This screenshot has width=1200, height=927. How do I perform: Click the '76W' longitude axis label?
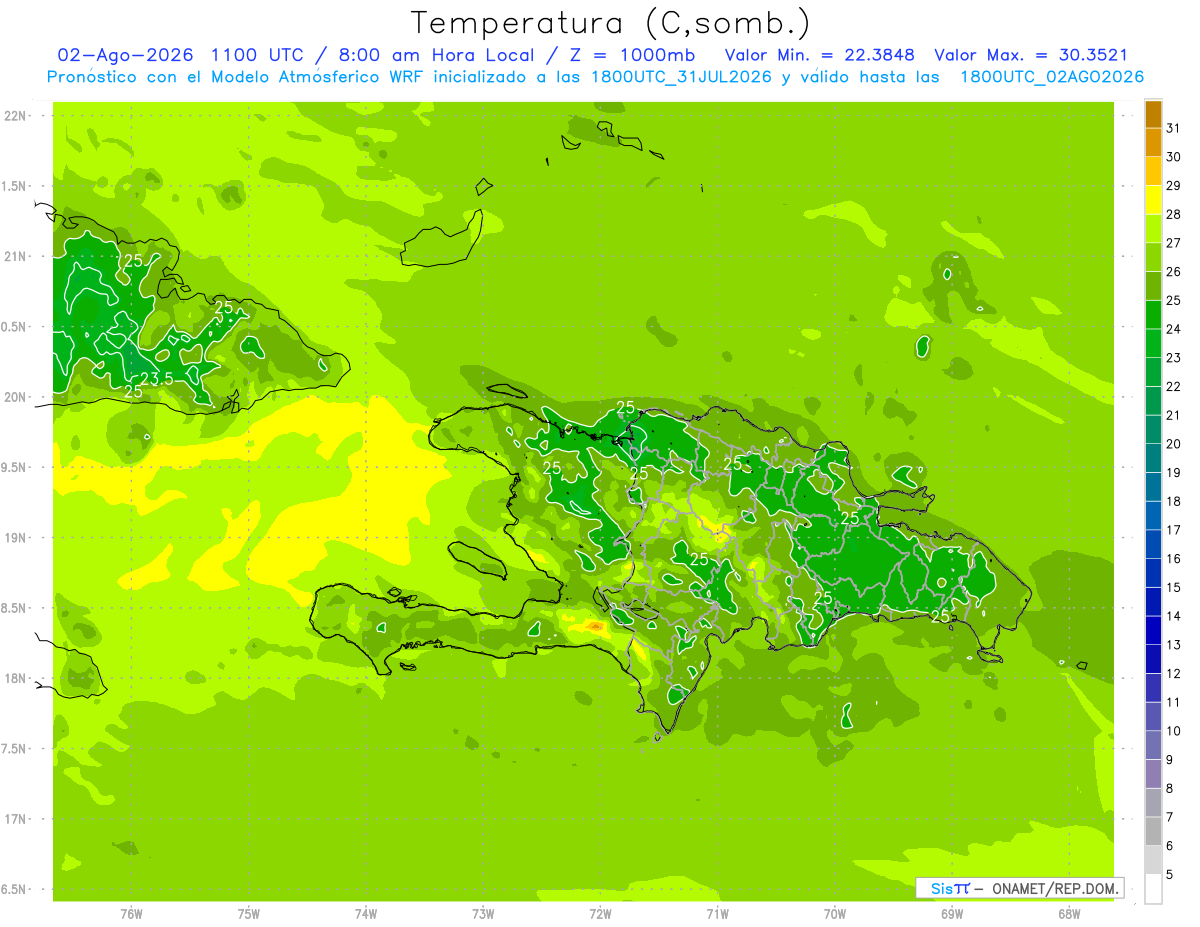[x=131, y=914]
